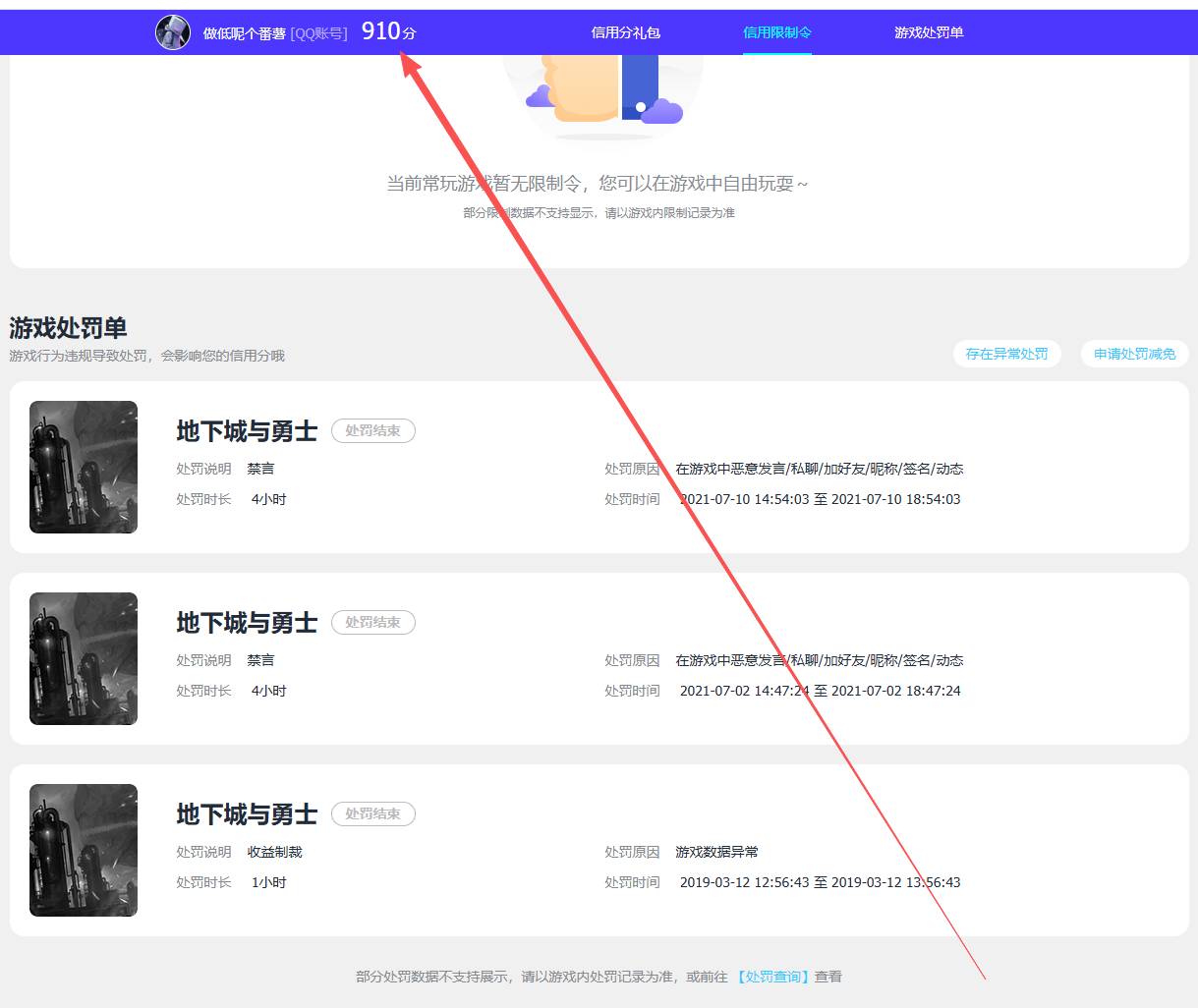Click the game thumbnail for the 2019-03-12 penalty
Screen dimensions: 1198x1008
84,850
